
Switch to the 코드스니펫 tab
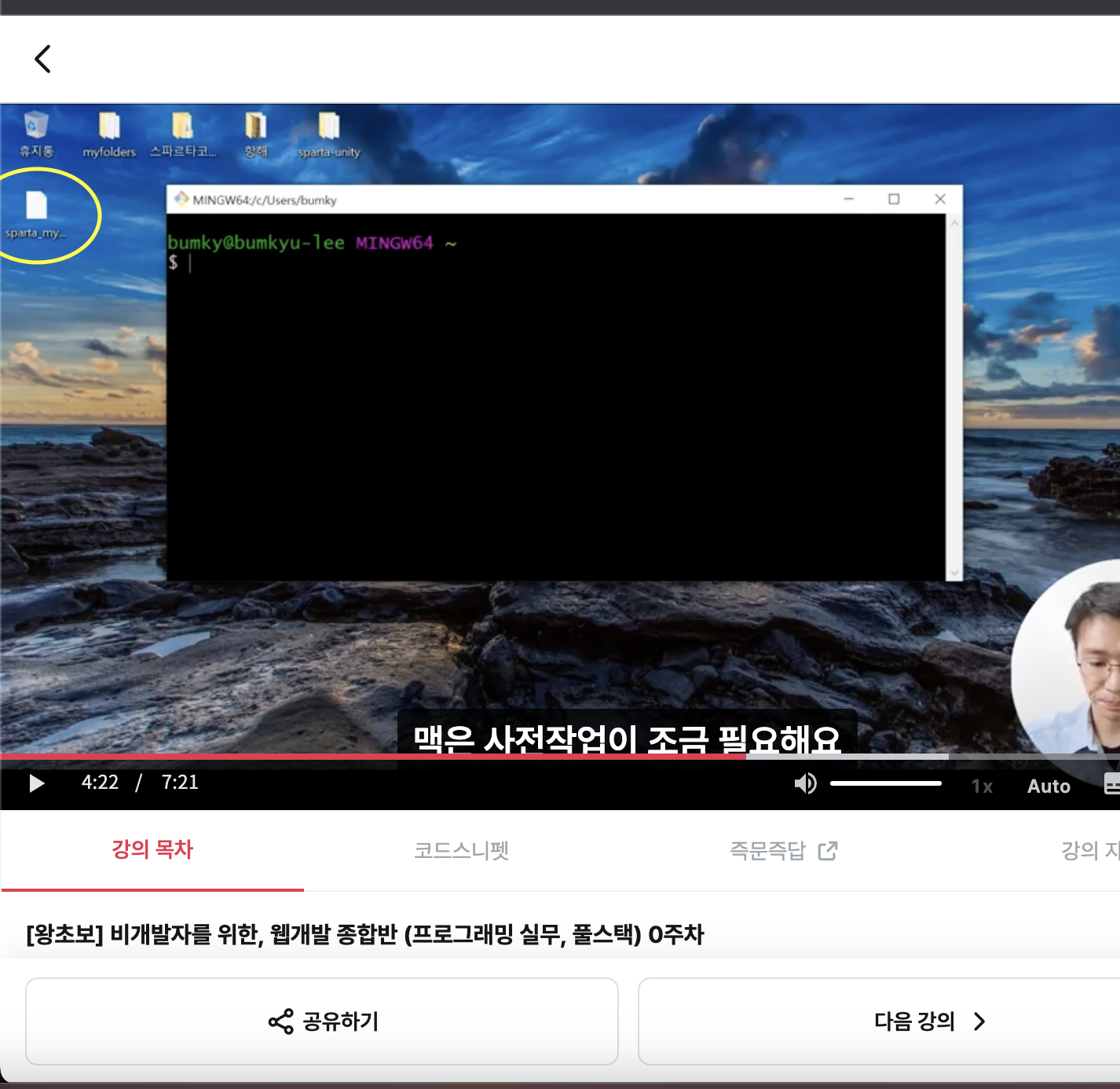[462, 850]
